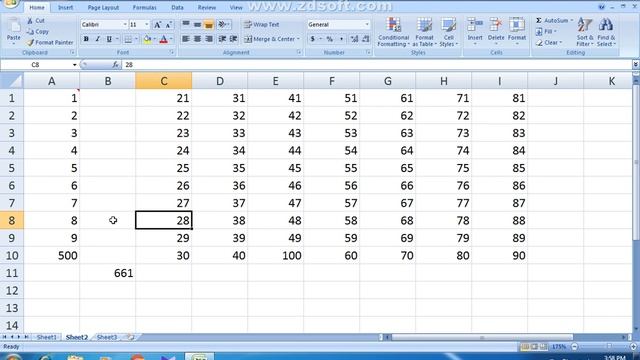
Task: Switch to Sheet1 worksheet tab
Action: pos(47,337)
